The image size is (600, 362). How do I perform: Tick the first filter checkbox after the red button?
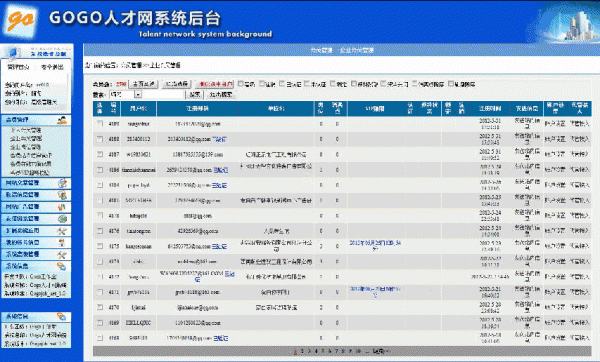click(x=241, y=83)
